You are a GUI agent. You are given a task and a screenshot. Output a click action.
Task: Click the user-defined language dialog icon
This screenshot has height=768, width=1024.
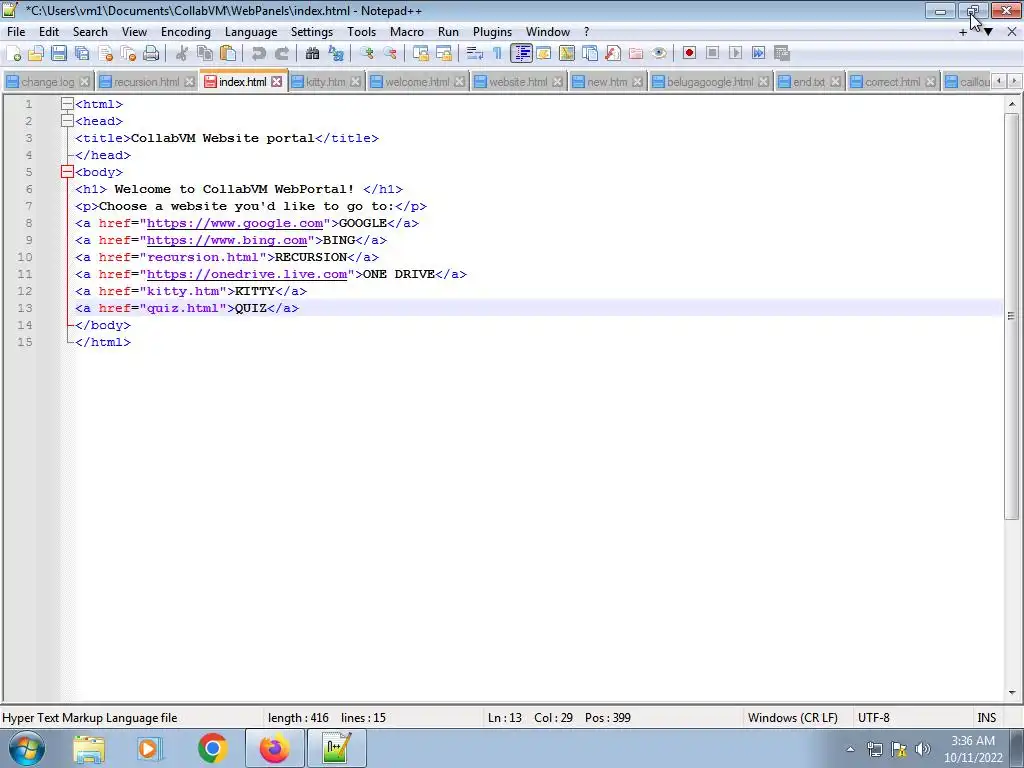pyautogui.click(x=543, y=54)
